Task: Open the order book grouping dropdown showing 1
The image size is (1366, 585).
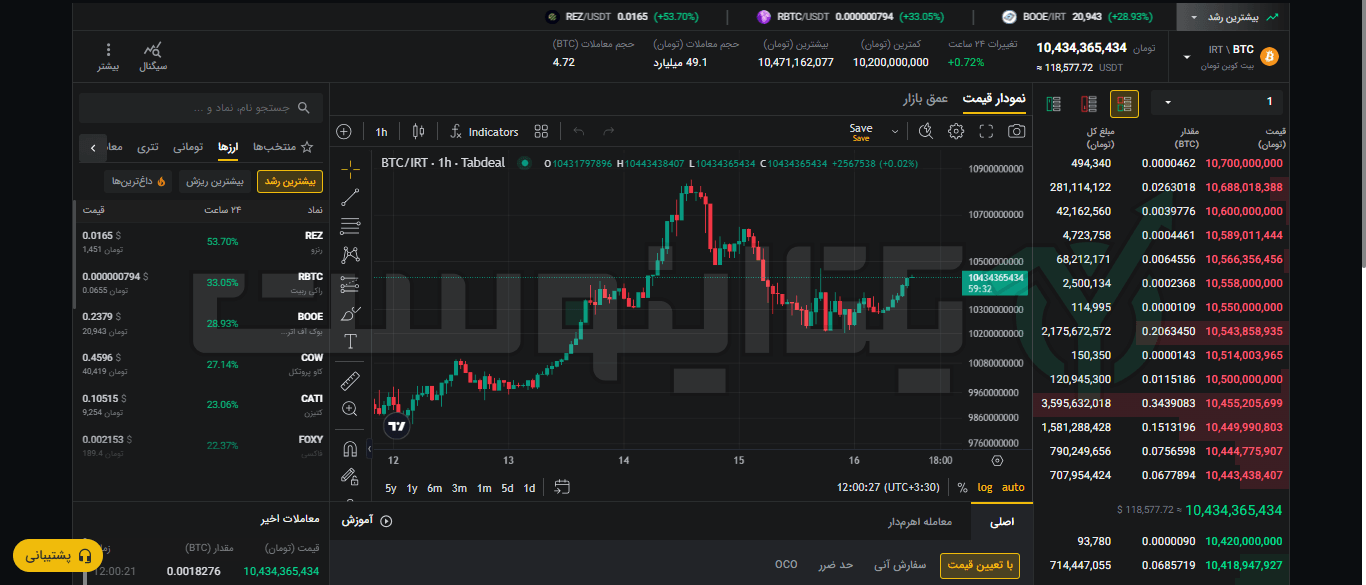Action: (1215, 101)
